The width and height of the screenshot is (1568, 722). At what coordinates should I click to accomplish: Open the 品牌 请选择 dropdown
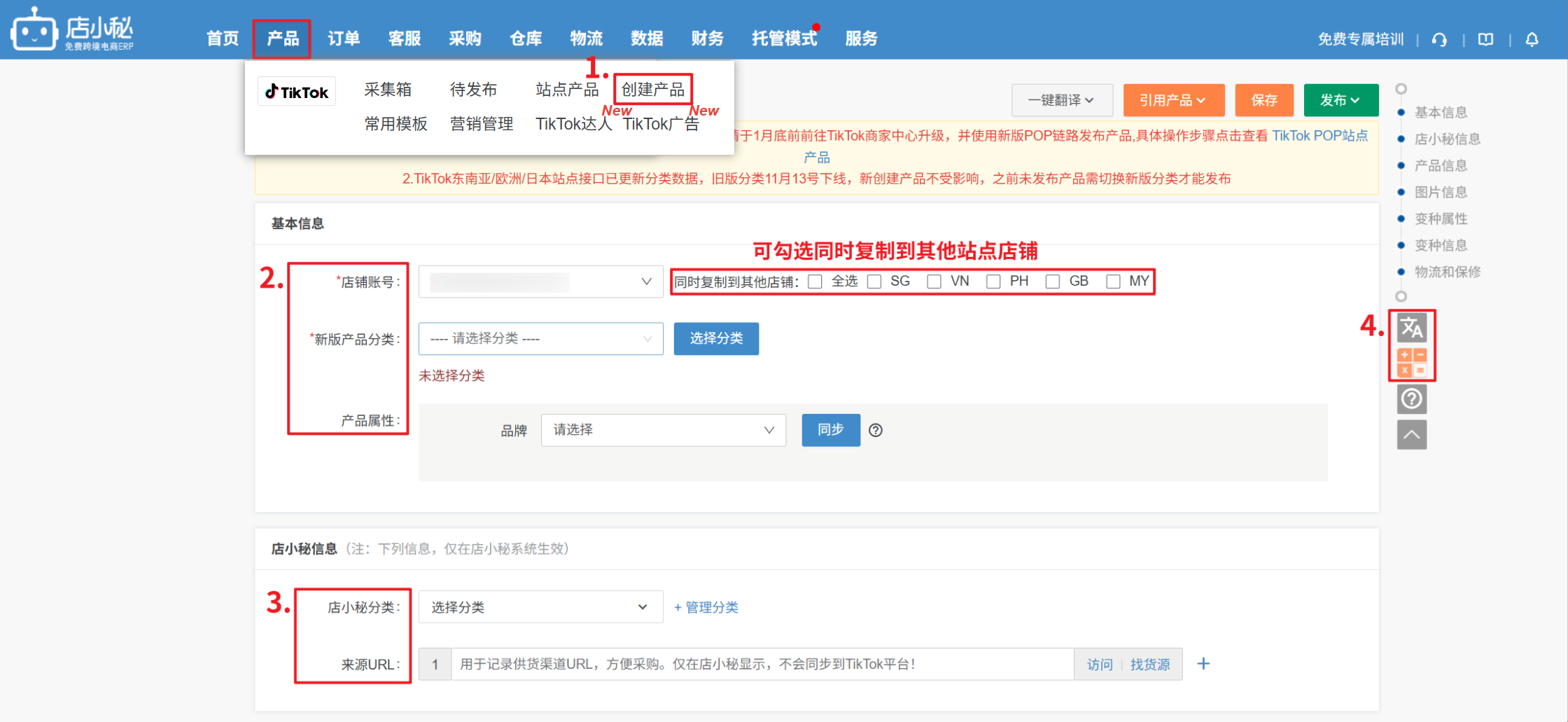(x=663, y=430)
